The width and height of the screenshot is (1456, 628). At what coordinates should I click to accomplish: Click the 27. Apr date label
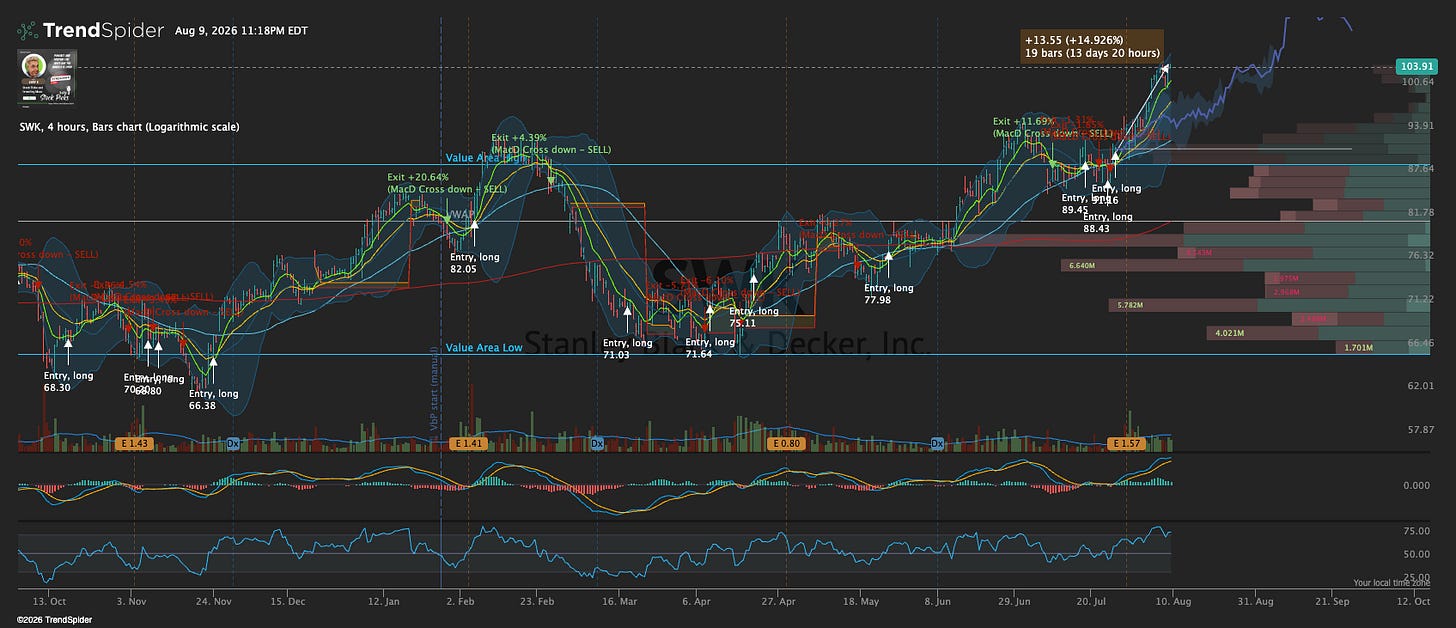tap(776, 601)
